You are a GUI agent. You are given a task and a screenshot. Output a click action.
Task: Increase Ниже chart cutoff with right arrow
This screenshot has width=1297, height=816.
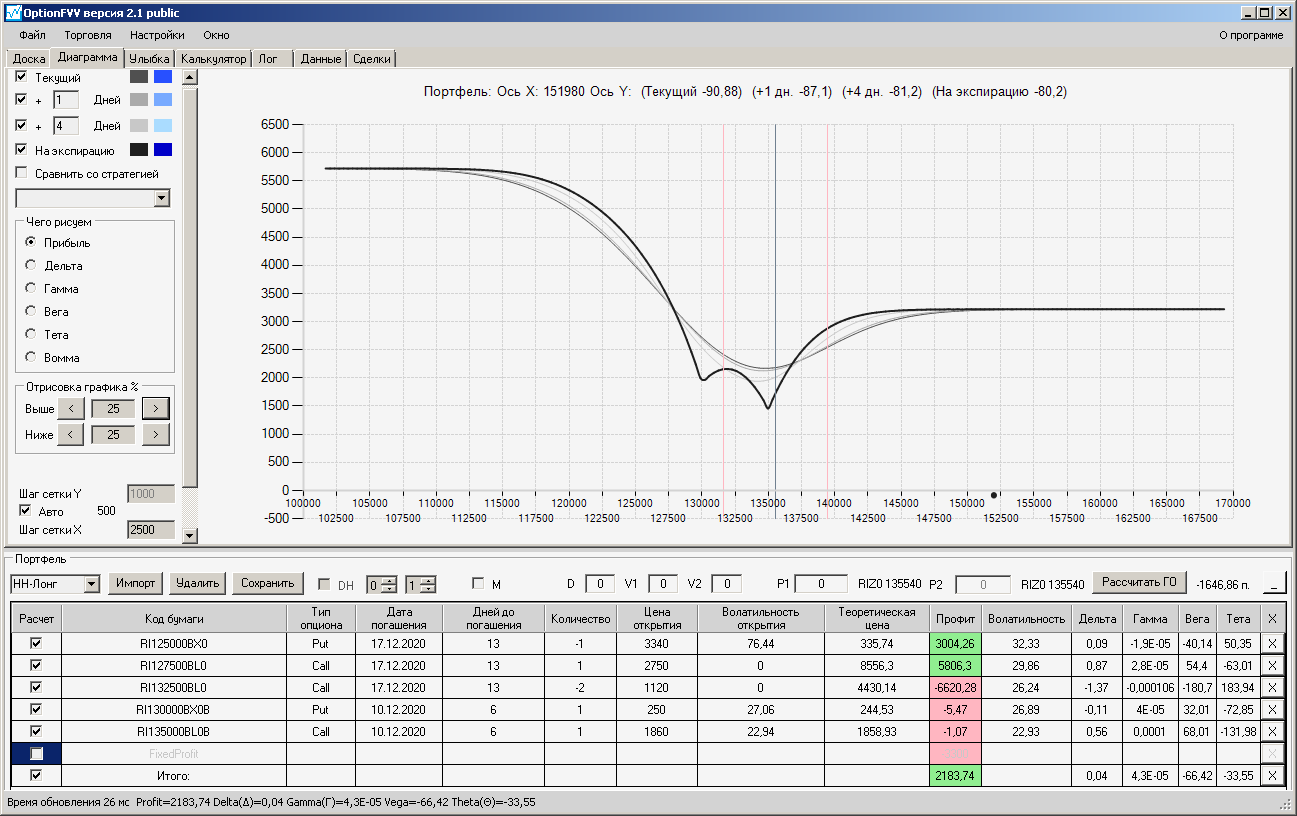click(x=156, y=435)
